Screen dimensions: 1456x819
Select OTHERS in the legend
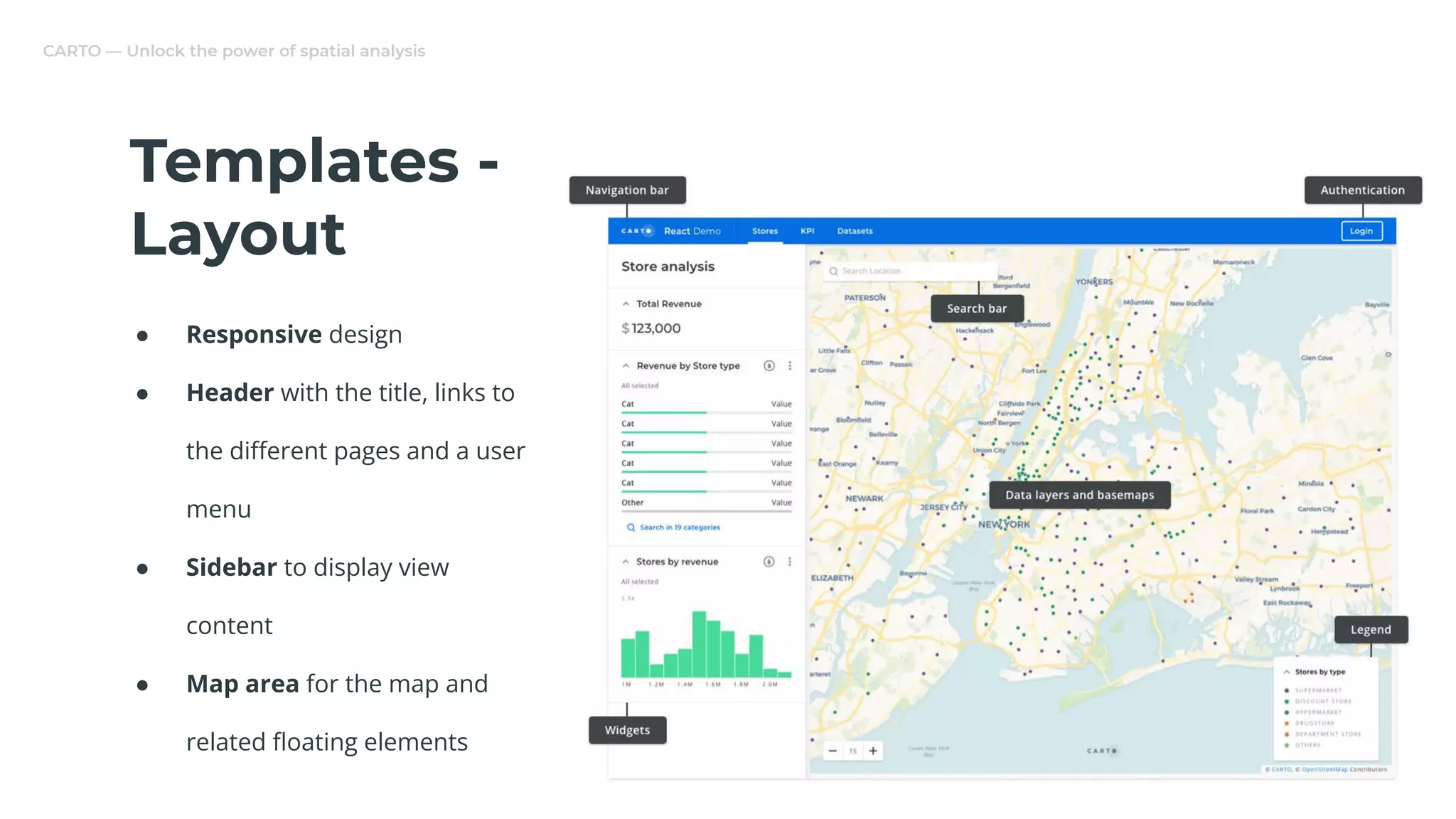pos(1307,745)
